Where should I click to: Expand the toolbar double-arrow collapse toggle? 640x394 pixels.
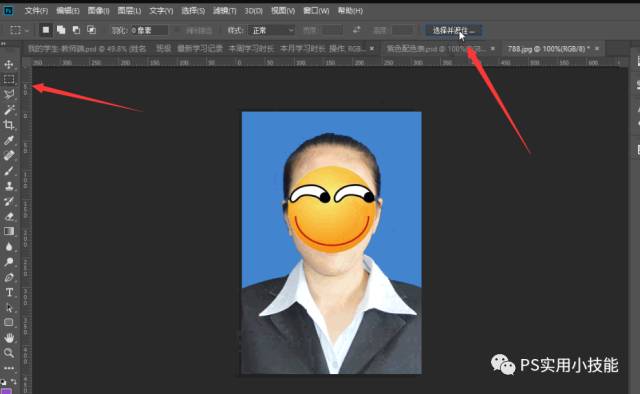[x=3, y=44]
